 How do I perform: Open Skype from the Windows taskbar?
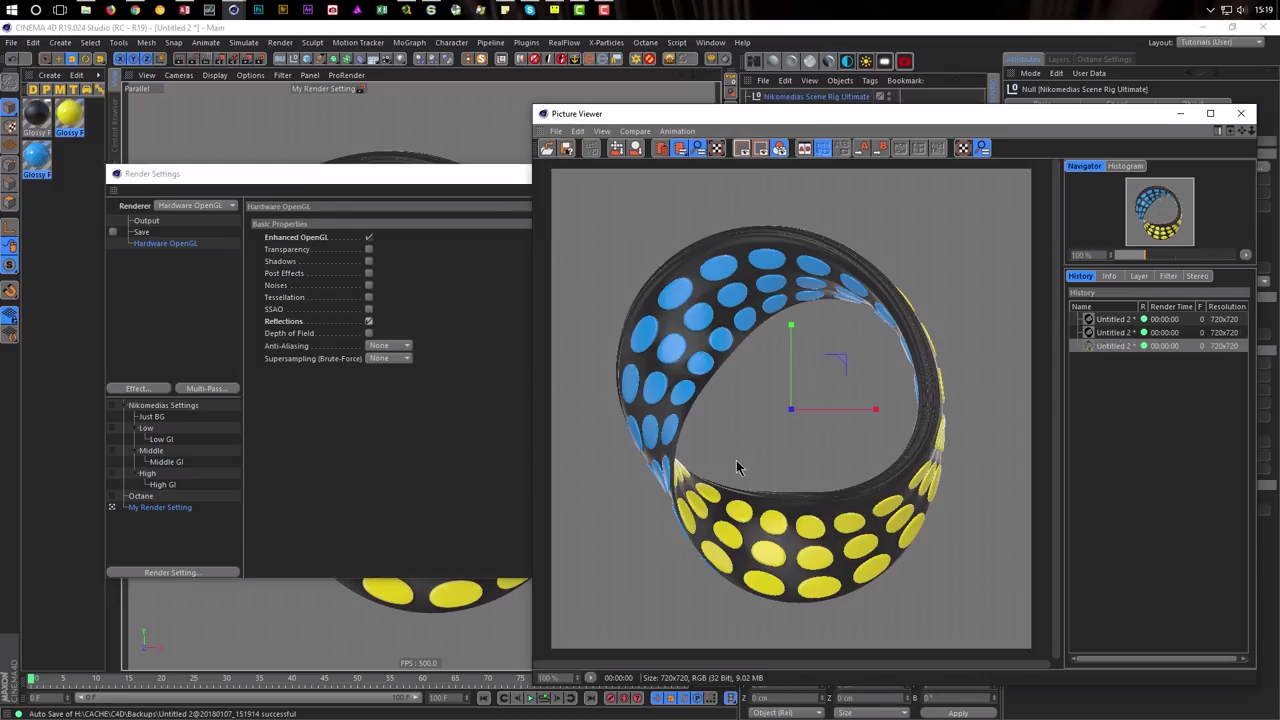tap(530, 10)
